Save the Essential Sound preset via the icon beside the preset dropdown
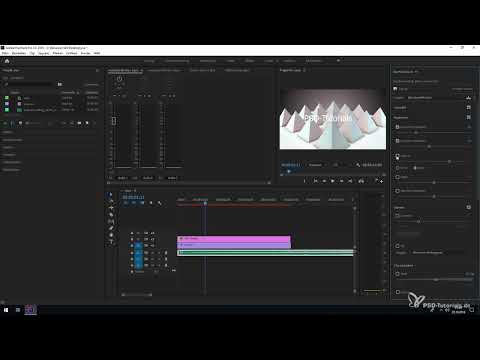This screenshot has width=480, height=360. click(469, 98)
